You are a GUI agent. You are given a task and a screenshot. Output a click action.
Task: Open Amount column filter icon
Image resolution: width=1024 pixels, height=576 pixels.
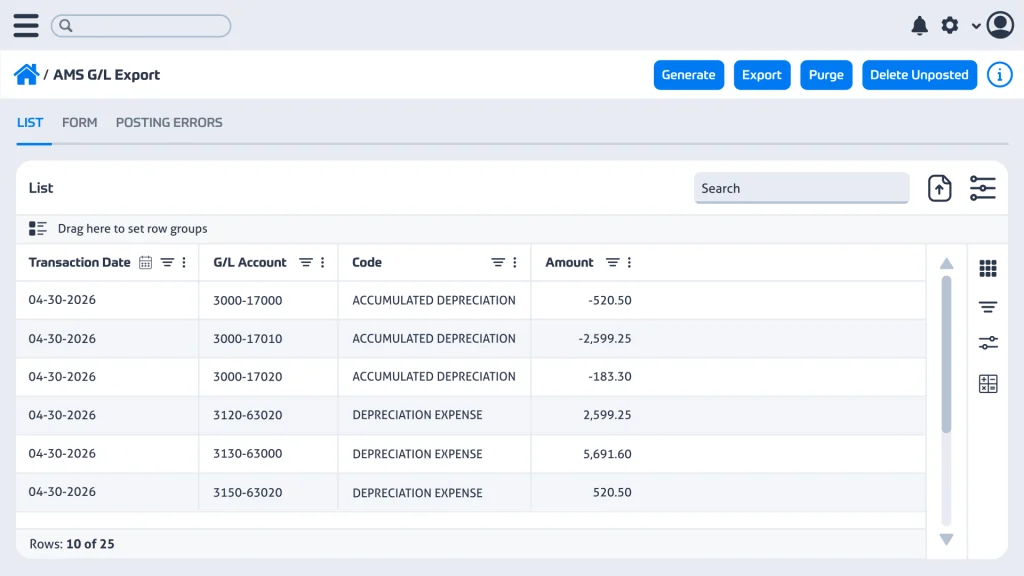pos(612,263)
